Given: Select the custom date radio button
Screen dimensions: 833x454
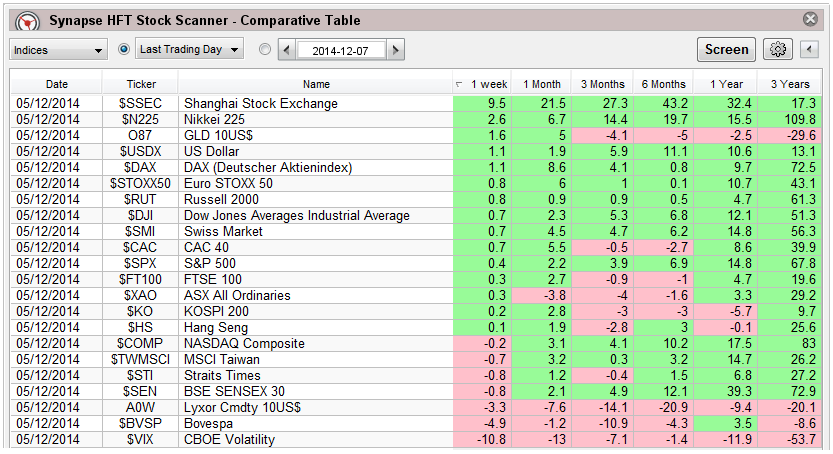Looking at the screenshot, I should coord(264,49).
